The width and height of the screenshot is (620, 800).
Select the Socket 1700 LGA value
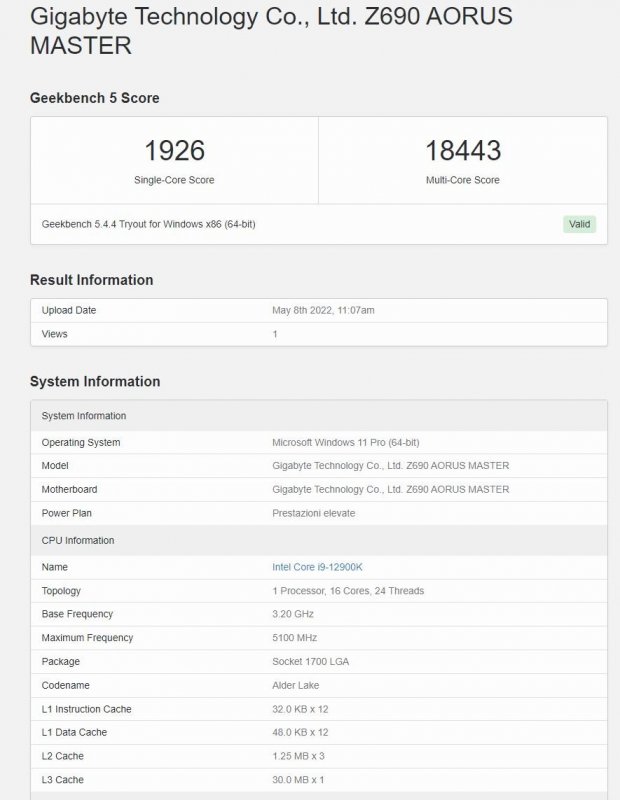coord(310,661)
